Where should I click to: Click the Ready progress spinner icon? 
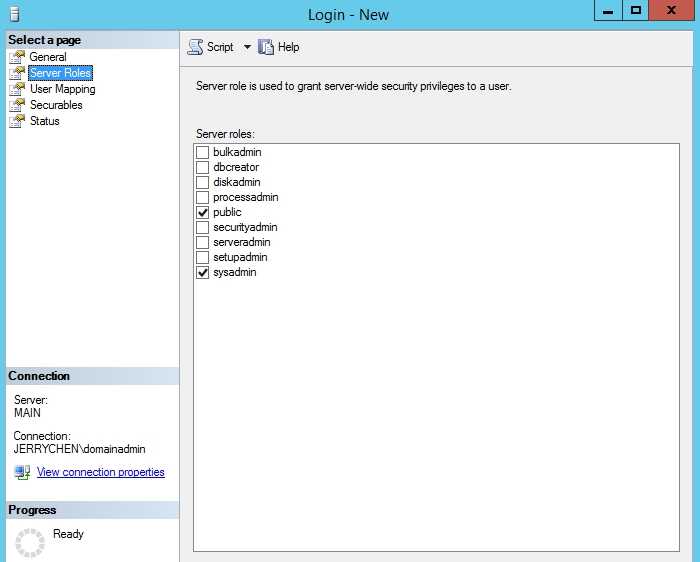30,543
